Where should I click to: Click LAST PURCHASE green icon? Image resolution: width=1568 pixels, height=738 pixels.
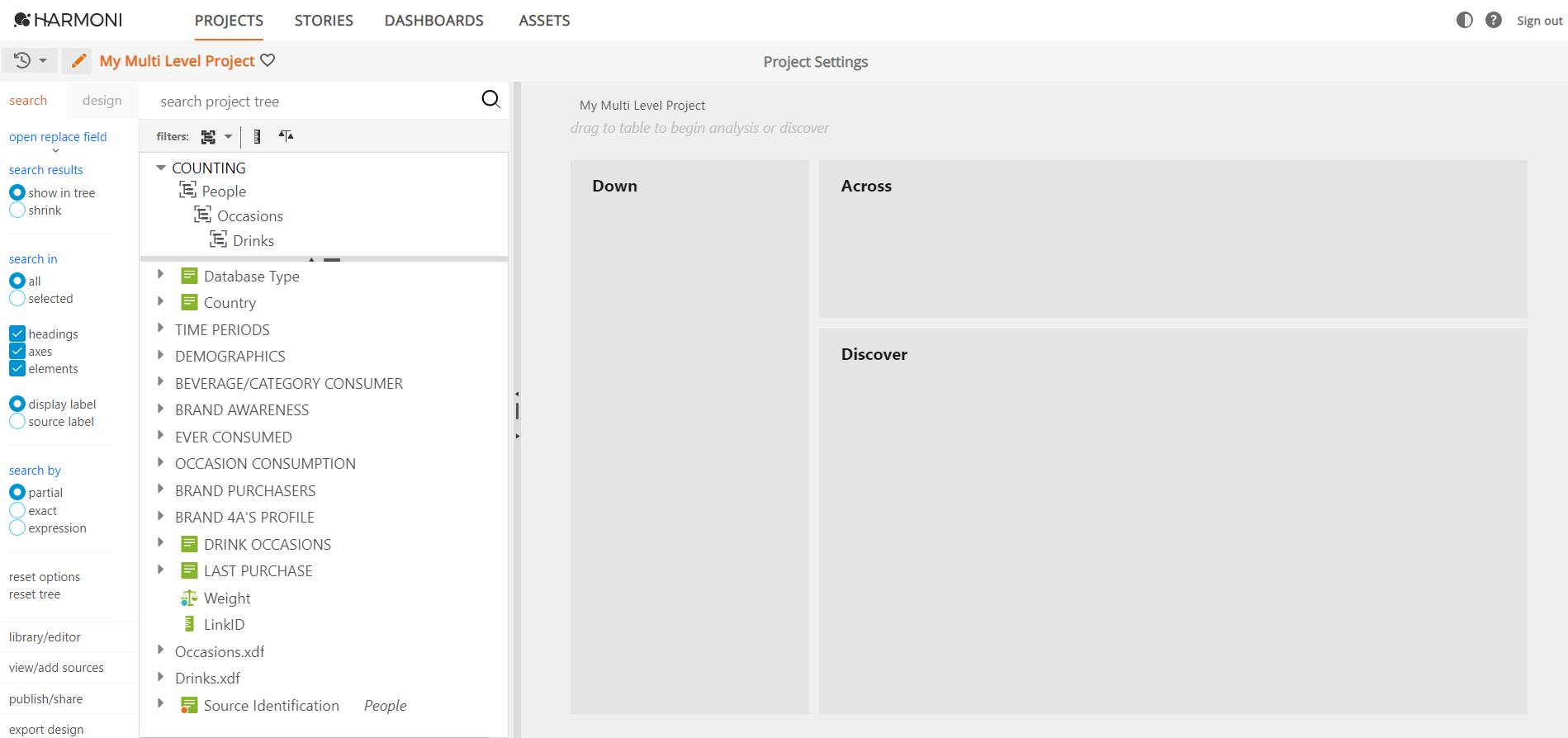[189, 570]
